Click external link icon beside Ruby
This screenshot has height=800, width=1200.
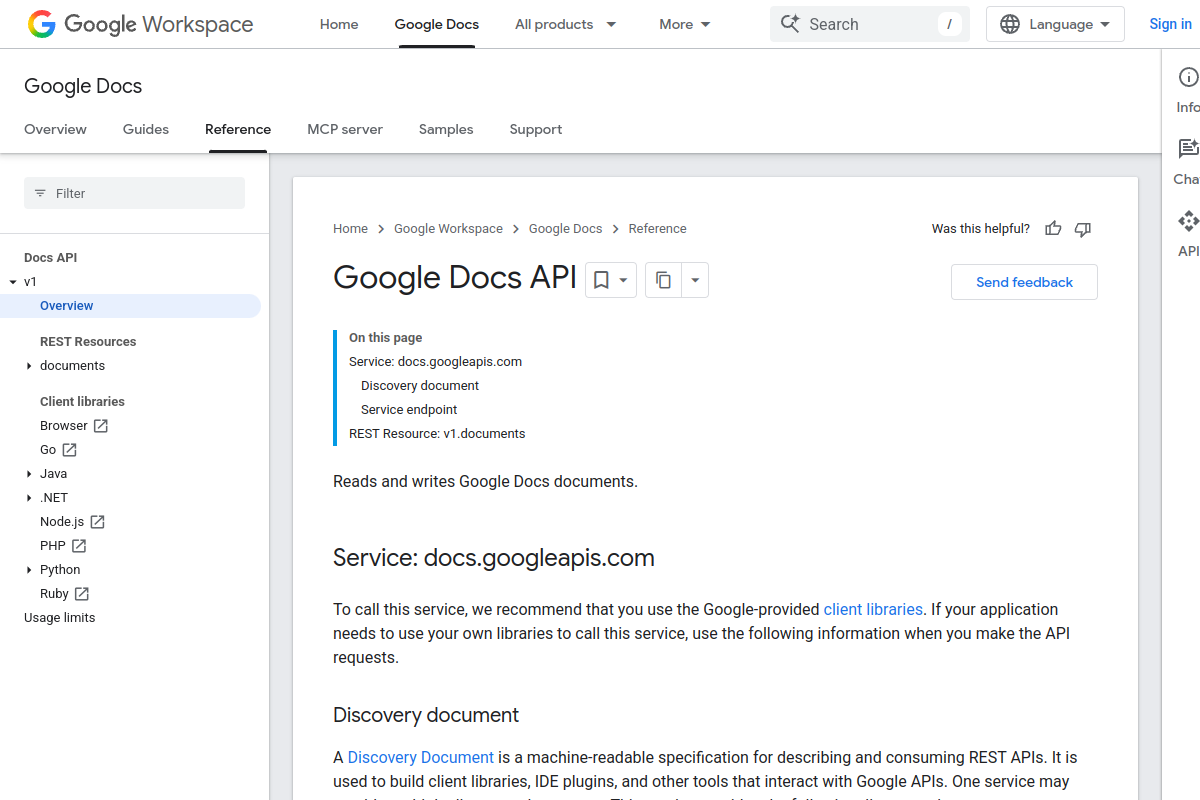(81, 594)
